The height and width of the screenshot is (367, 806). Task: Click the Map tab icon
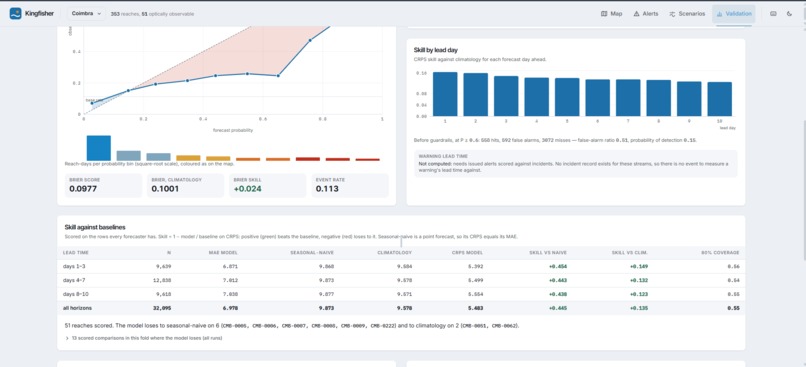pyautogui.click(x=604, y=14)
